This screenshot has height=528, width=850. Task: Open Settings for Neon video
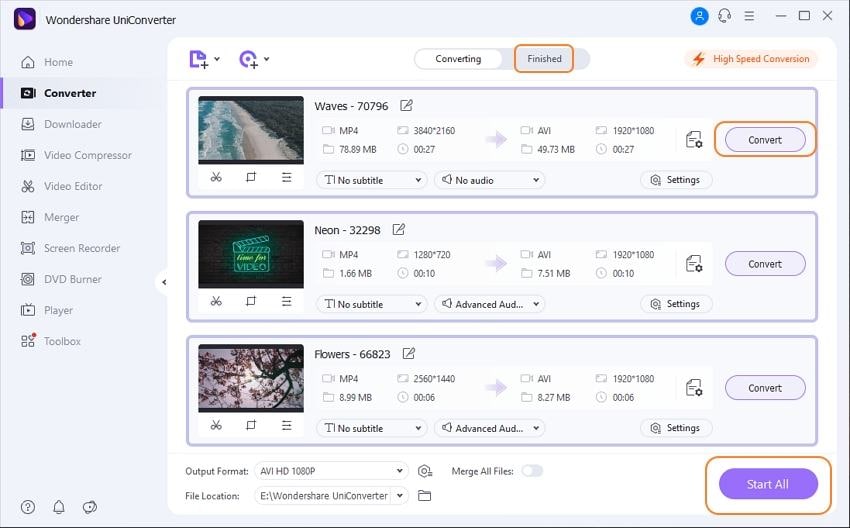tap(675, 304)
